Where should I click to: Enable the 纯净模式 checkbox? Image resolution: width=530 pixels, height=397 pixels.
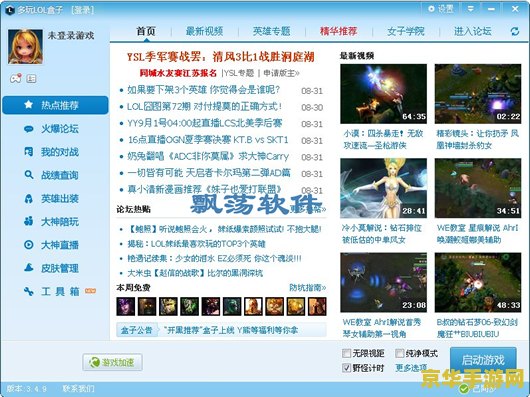[x=400, y=353]
